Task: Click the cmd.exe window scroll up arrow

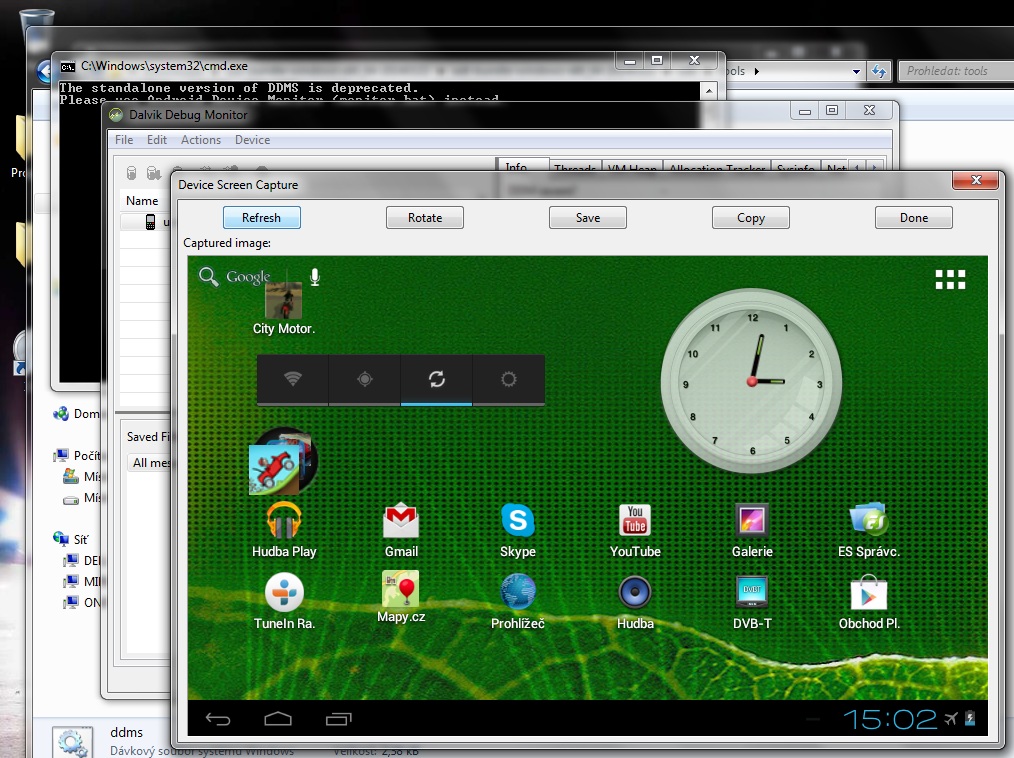Action: point(709,91)
